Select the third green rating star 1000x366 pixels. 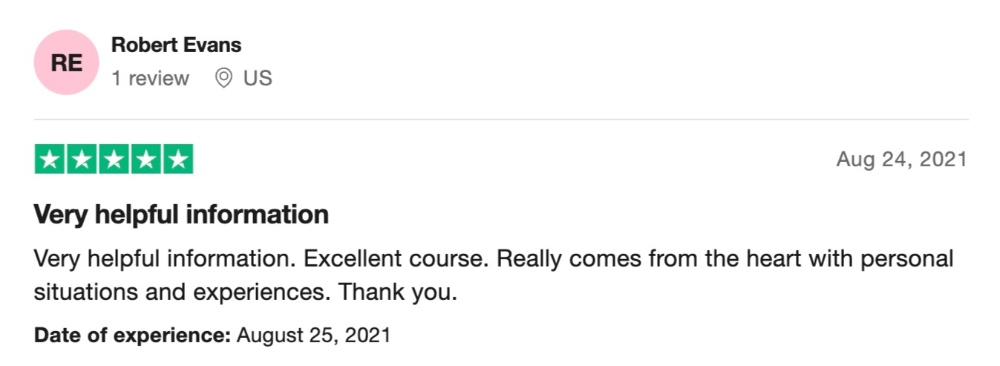click(114, 159)
